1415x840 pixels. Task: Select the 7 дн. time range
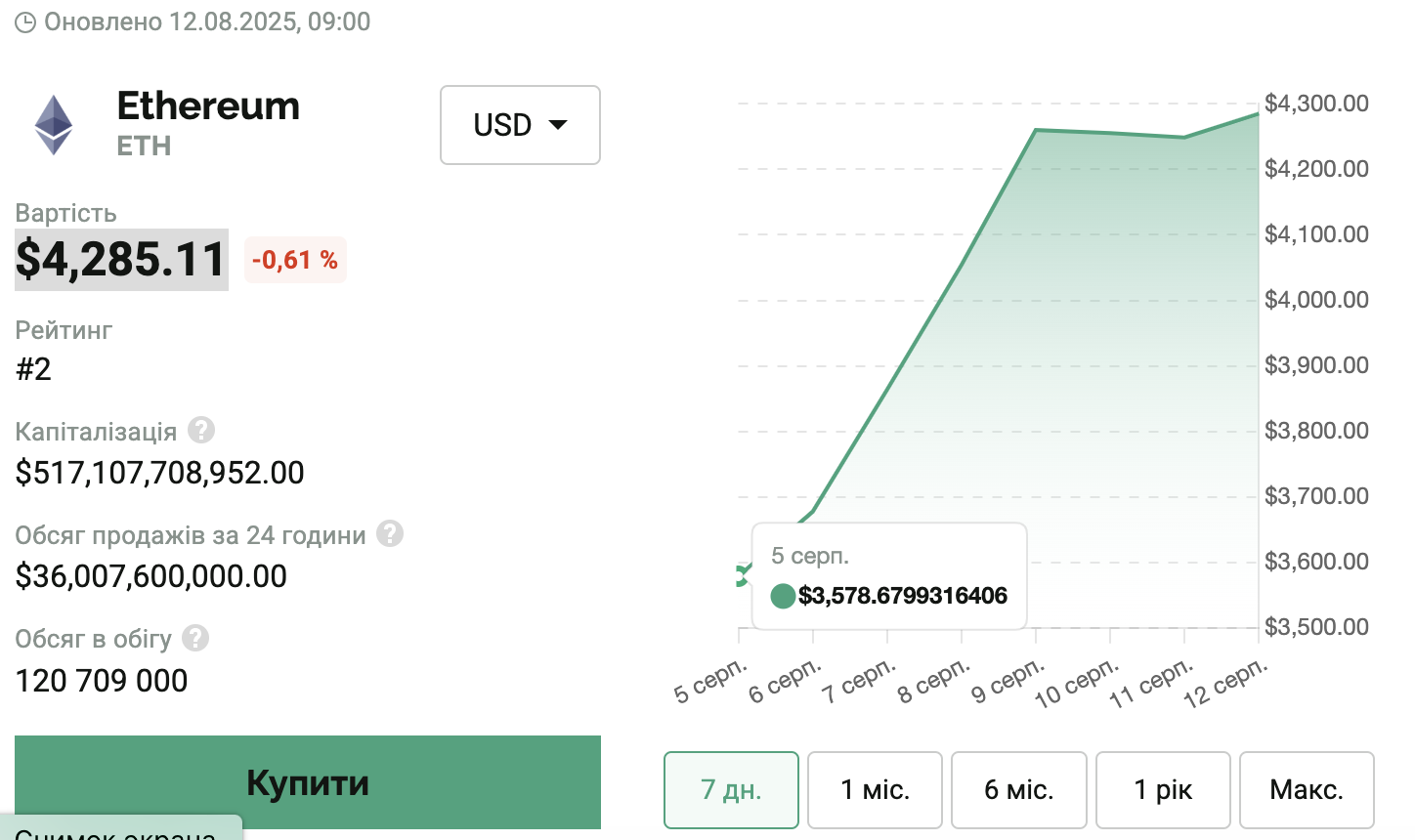tap(731, 789)
